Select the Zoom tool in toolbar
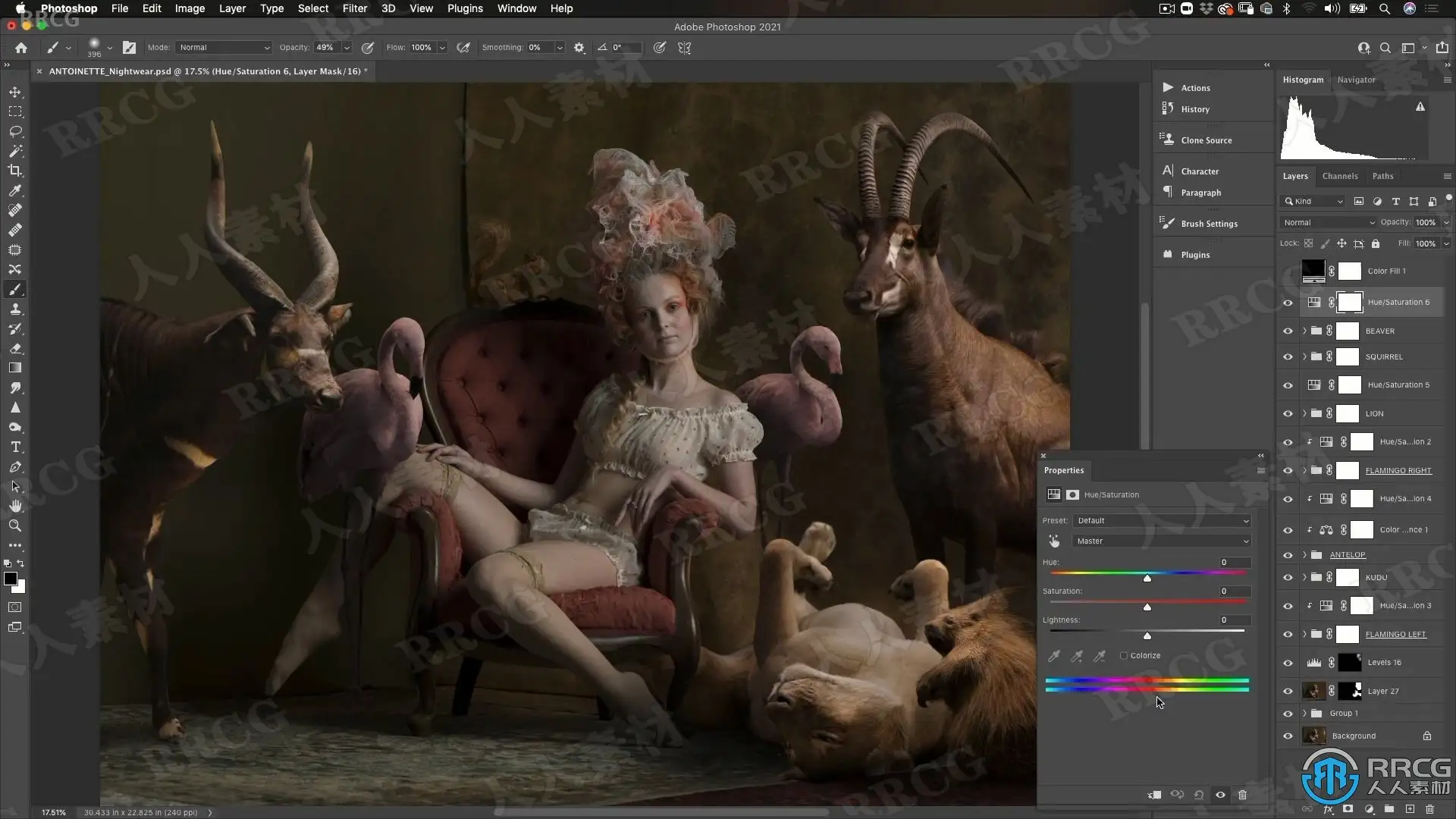The image size is (1456, 819). [x=15, y=526]
